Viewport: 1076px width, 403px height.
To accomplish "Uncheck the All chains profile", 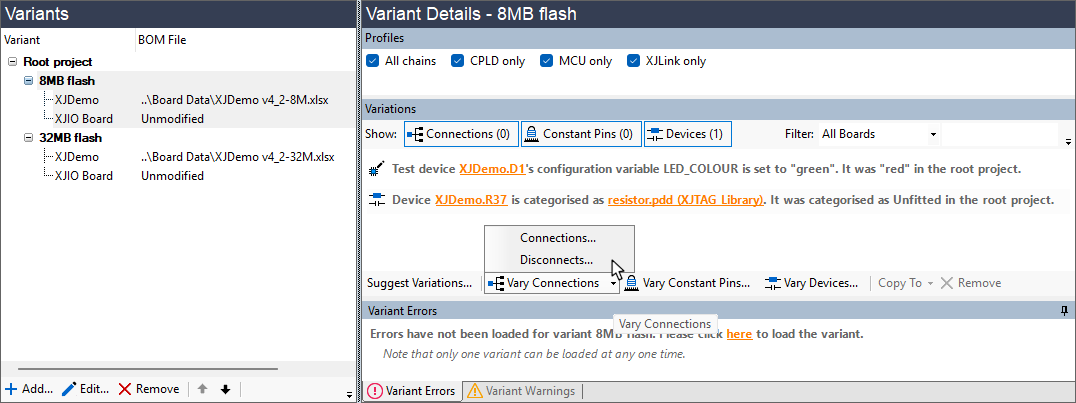I will (x=373, y=61).
